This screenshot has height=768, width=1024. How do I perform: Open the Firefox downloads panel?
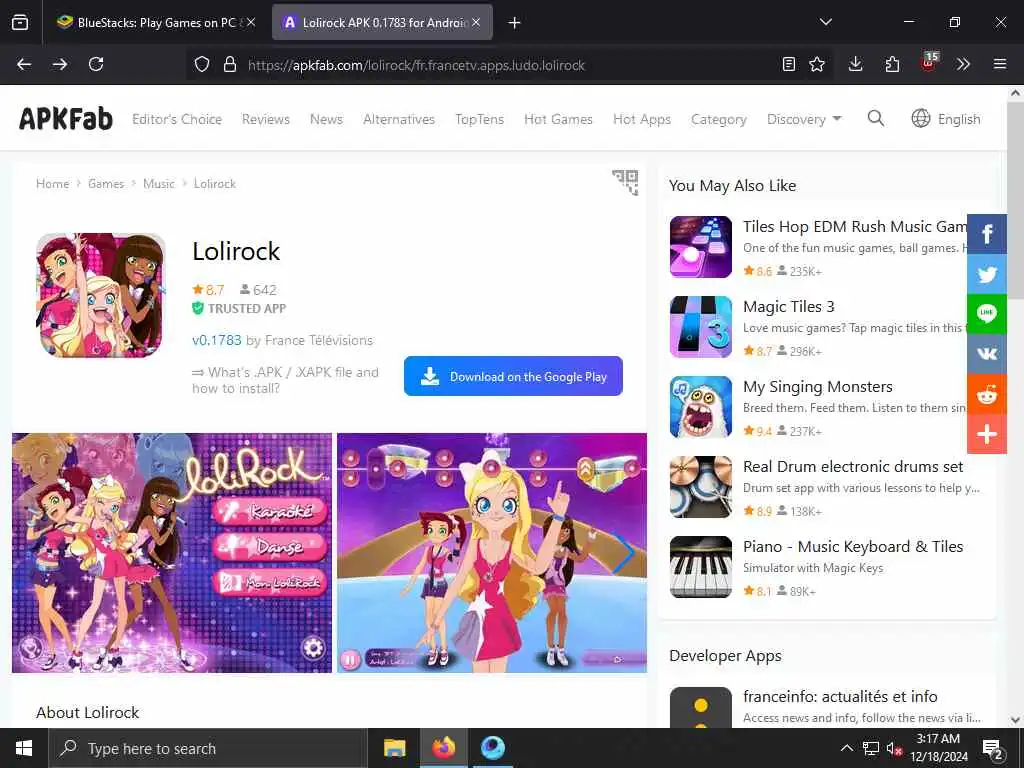click(856, 64)
